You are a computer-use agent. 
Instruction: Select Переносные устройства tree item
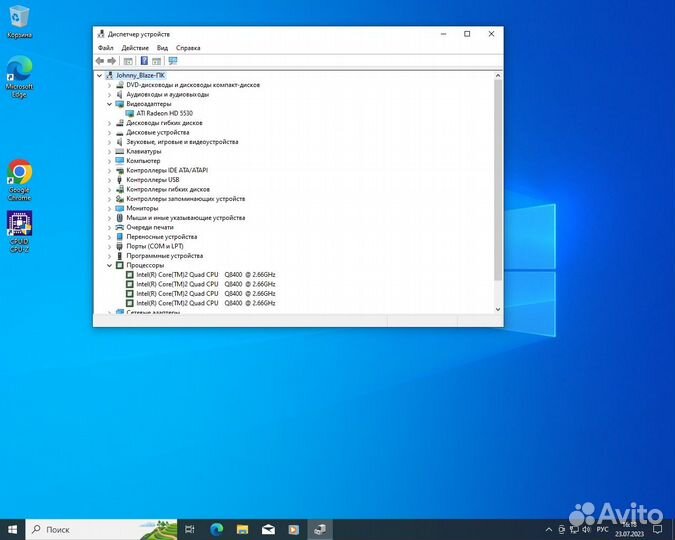click(x=161, y=236)
